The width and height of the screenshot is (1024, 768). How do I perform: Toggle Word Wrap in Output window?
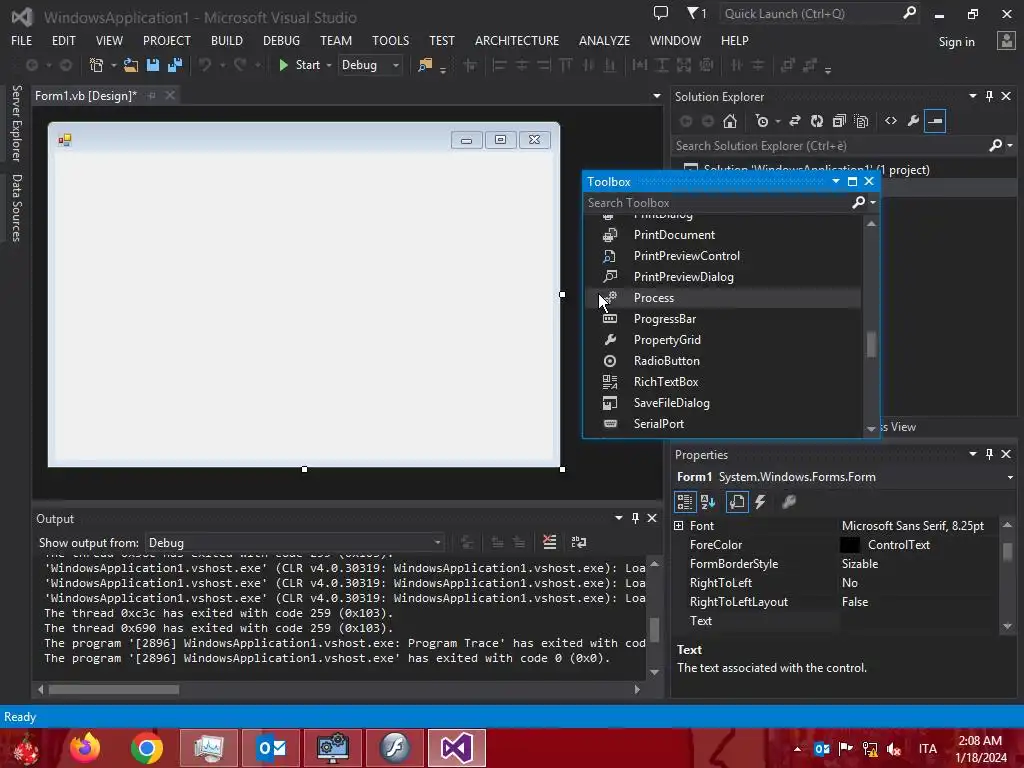[x=579, y=542]
